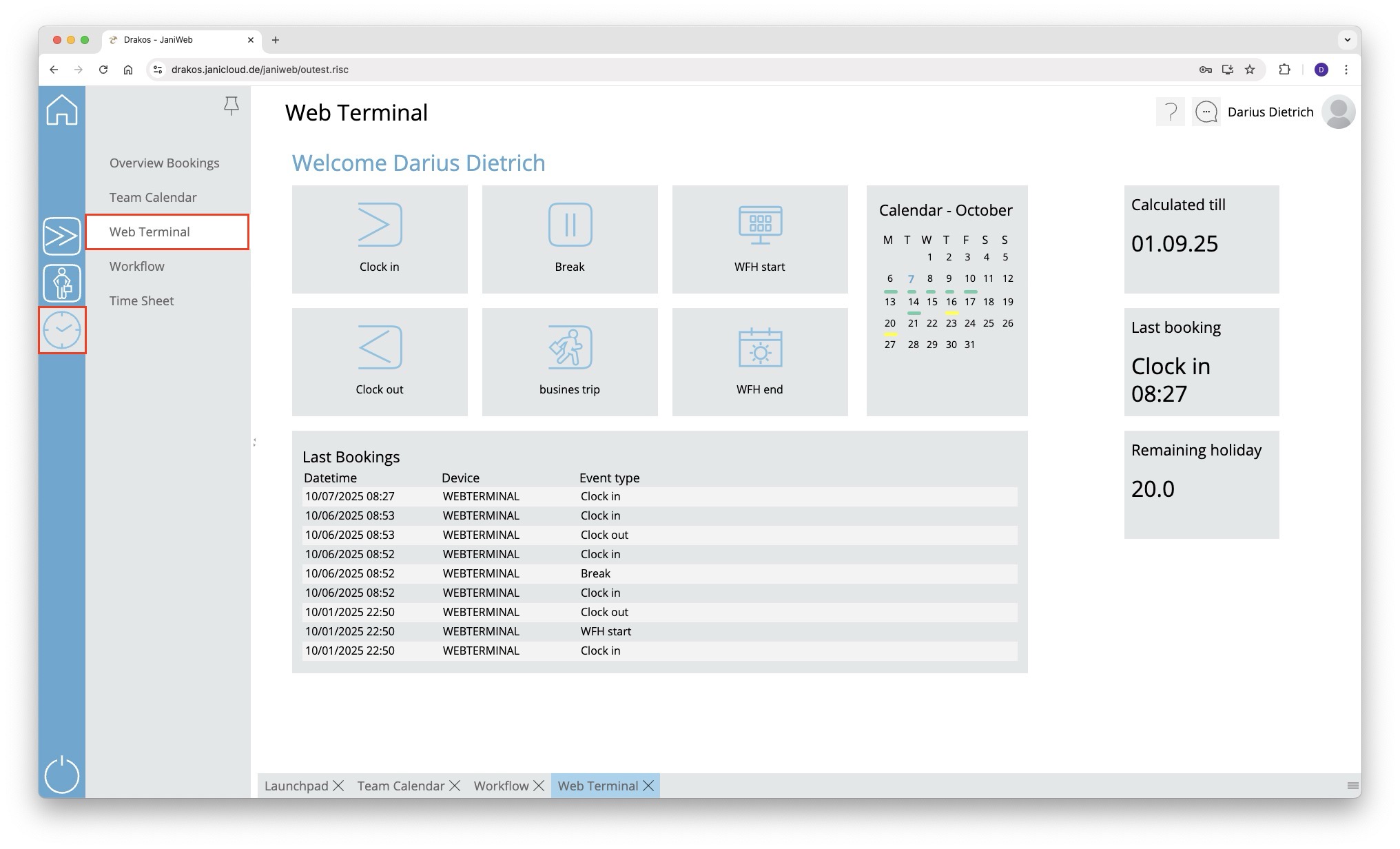Click the power logout icon
Viewport: 1400px width, 849px height.
pos(62,775)
